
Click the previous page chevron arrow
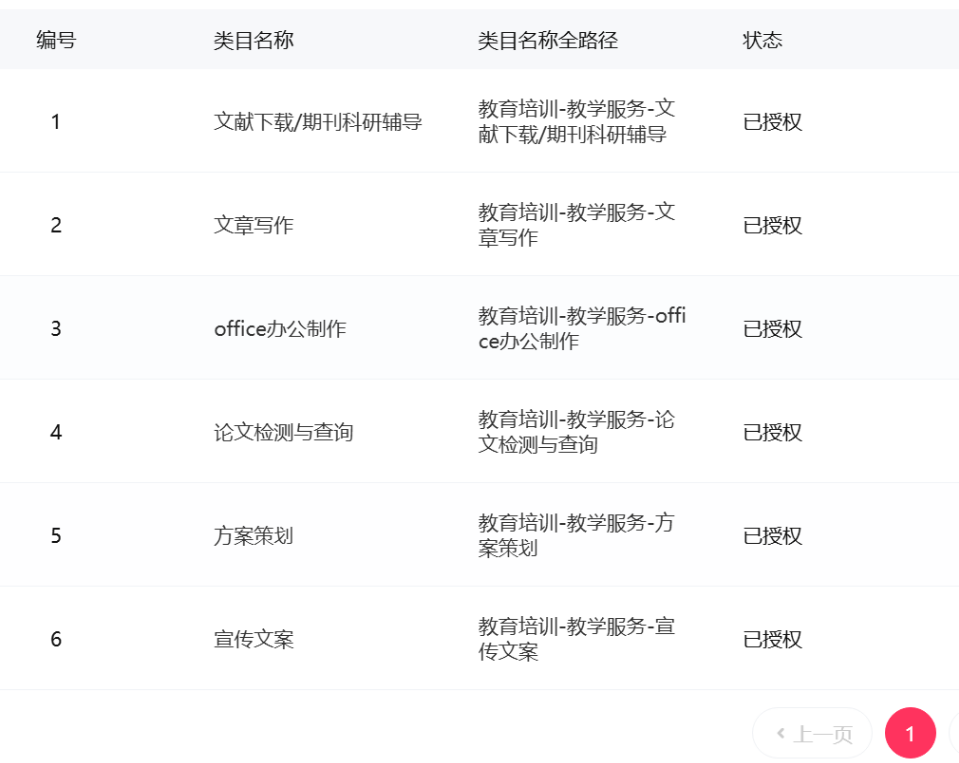tap(781, 734)
